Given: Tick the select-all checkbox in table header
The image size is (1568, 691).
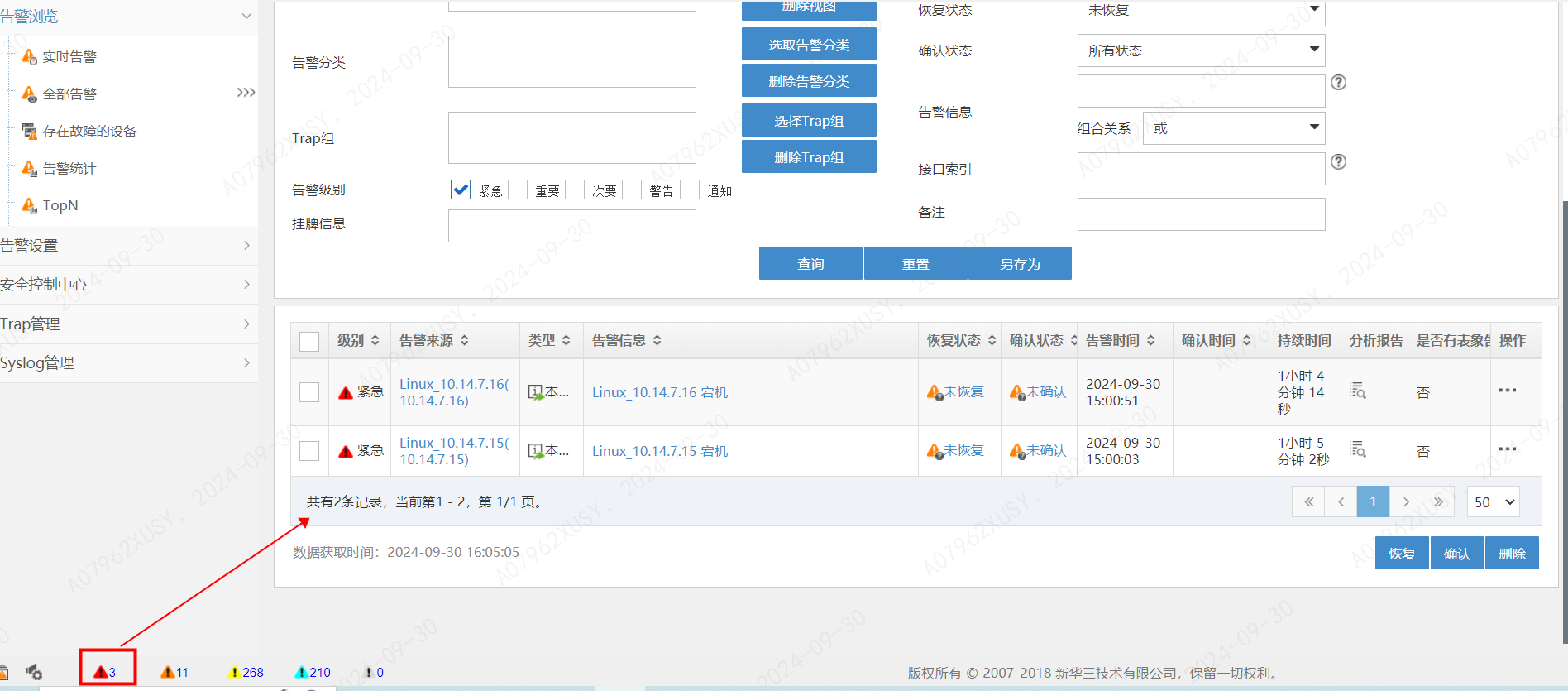Looking at the screenshot, I should [309, 341].
